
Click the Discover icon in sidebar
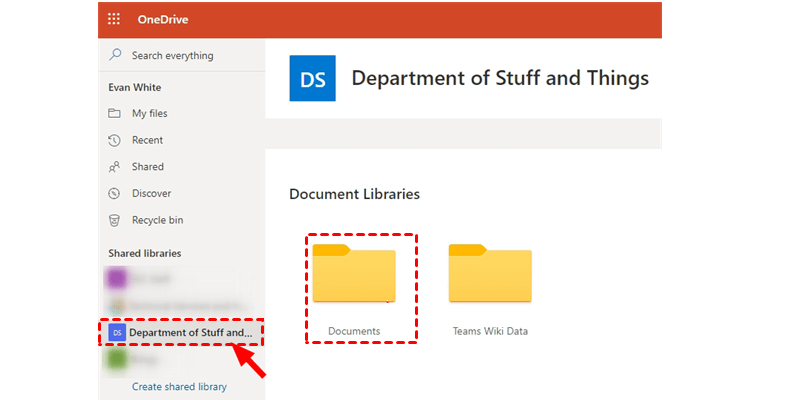pyautogui.click(x=114, y=193)
